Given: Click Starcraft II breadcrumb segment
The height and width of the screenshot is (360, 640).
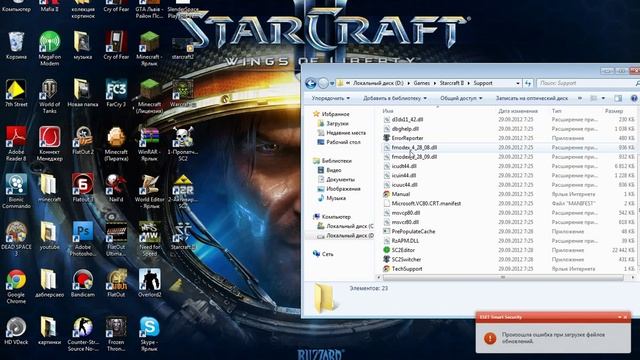Looking at the screenshot, I should pos(451,83).
